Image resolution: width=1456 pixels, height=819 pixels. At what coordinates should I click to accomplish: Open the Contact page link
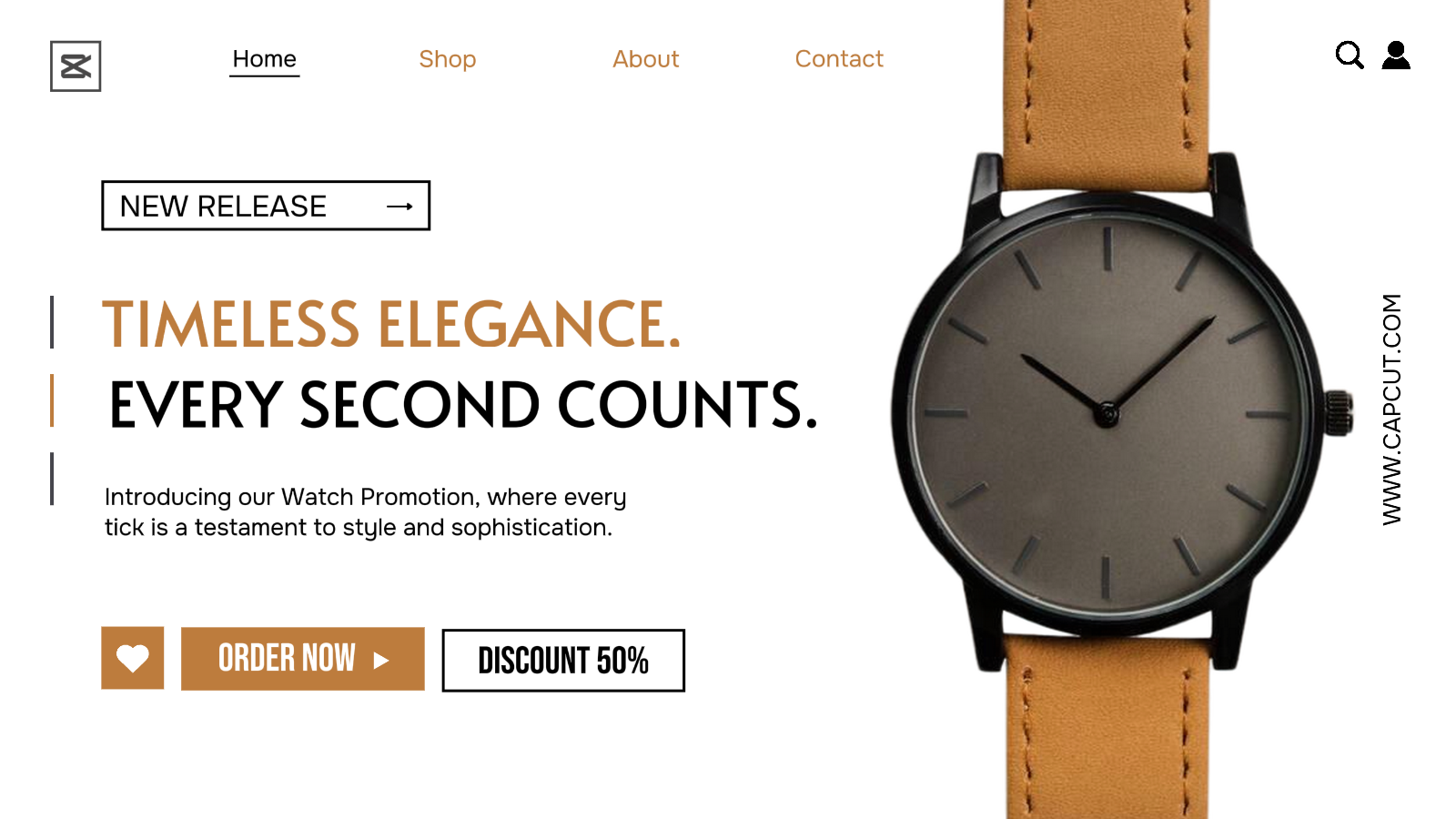click(839, 59)
